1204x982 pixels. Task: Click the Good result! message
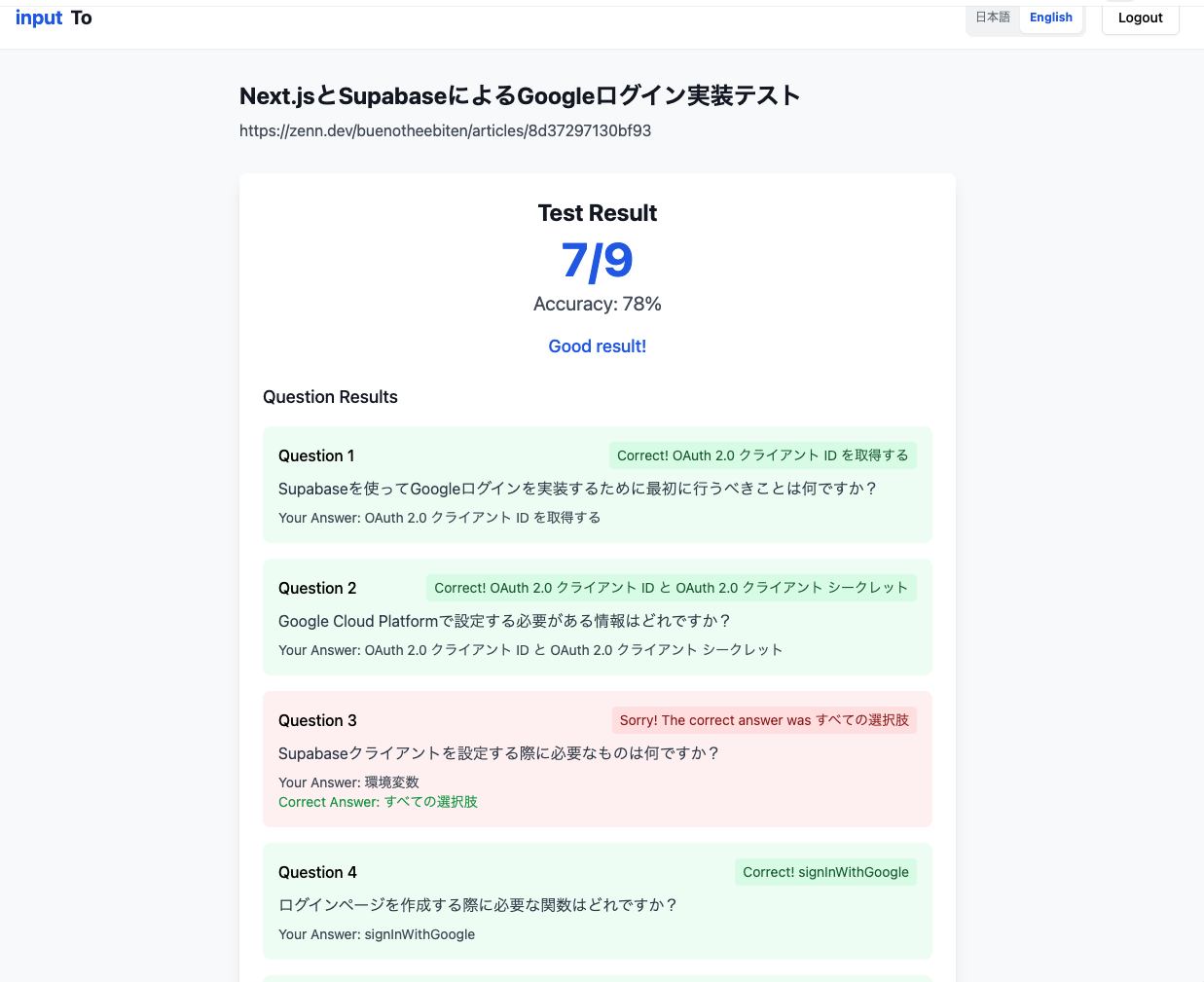click(x=598, y=346)
